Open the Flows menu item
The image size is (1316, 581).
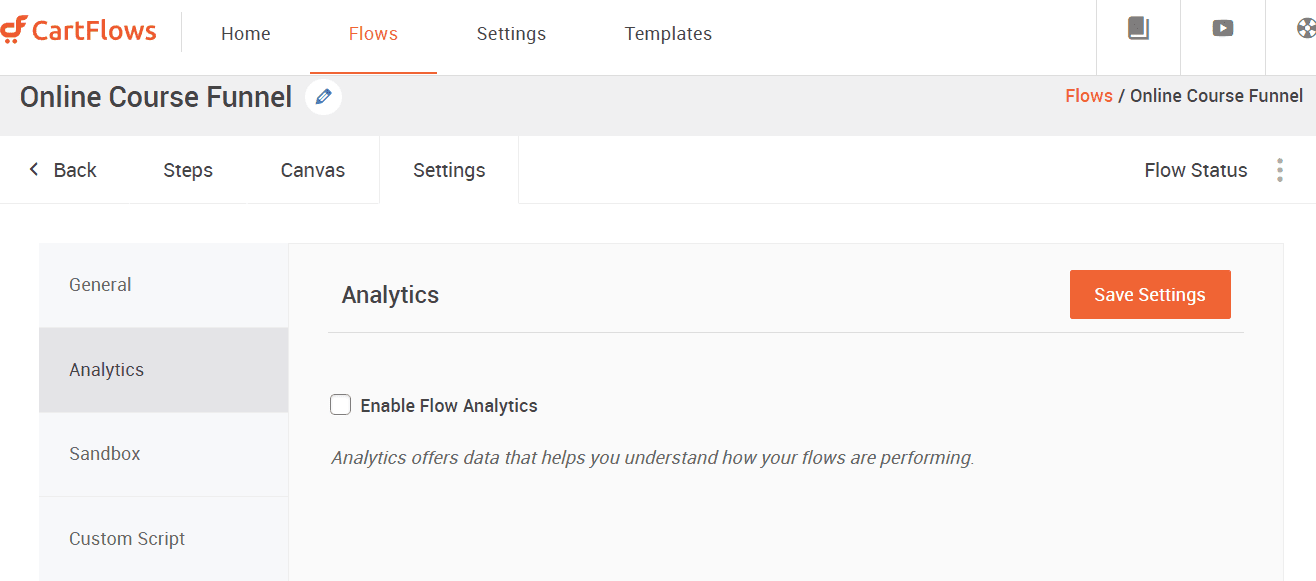click(x=373, y=34)
